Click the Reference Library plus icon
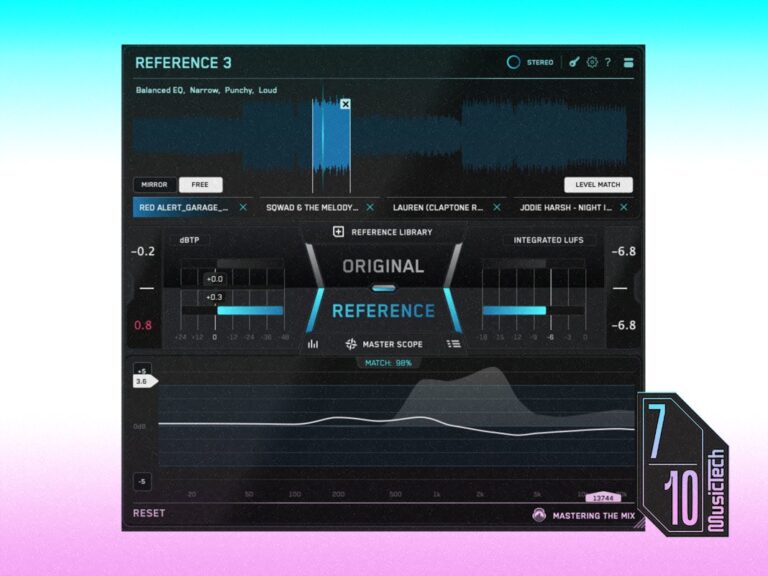Screen dimensions: 768x576 [x=338, y=232]
